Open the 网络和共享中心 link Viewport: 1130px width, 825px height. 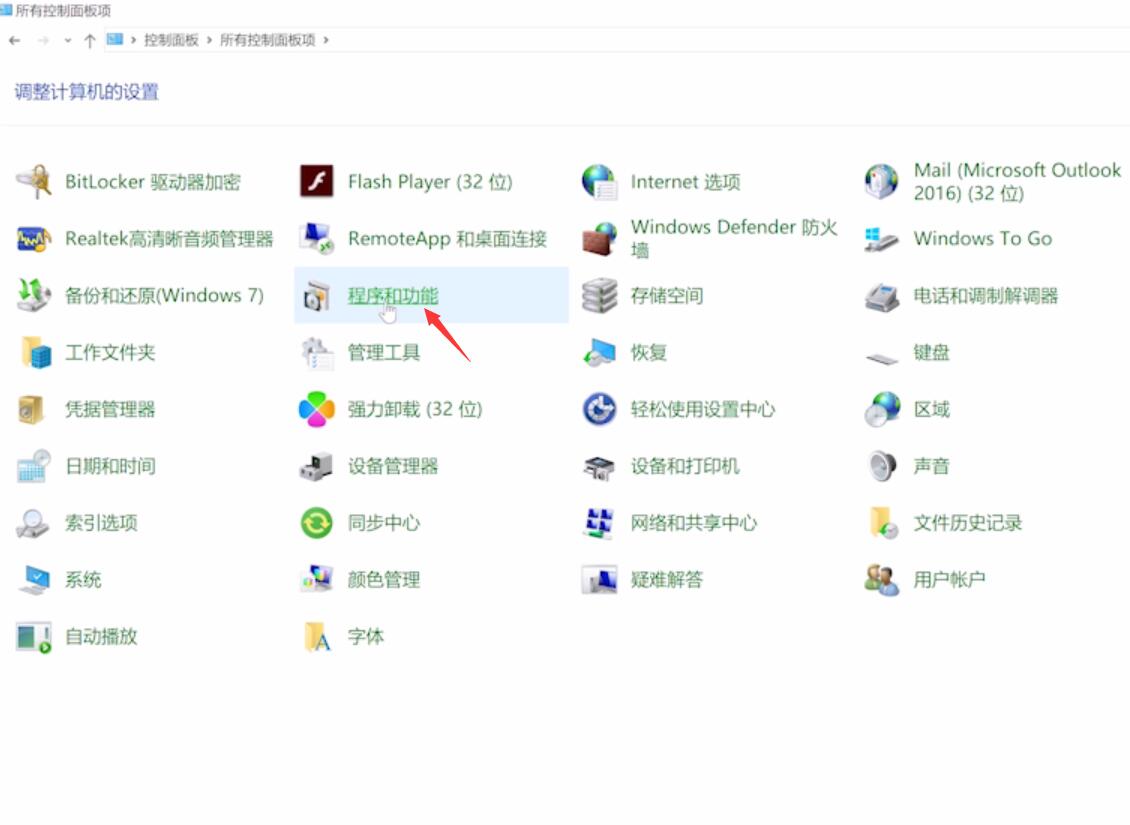tap(693, 523)
